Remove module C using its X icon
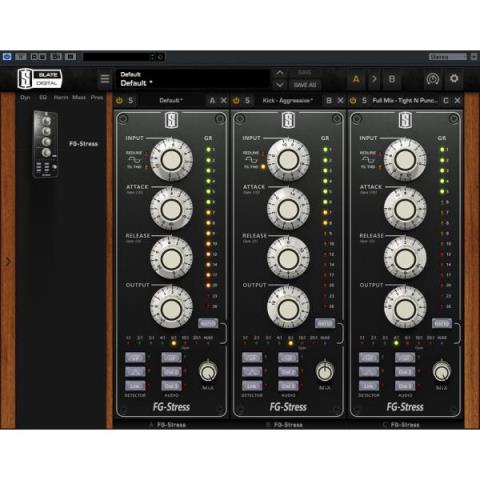480x480 pixels. 457,100
